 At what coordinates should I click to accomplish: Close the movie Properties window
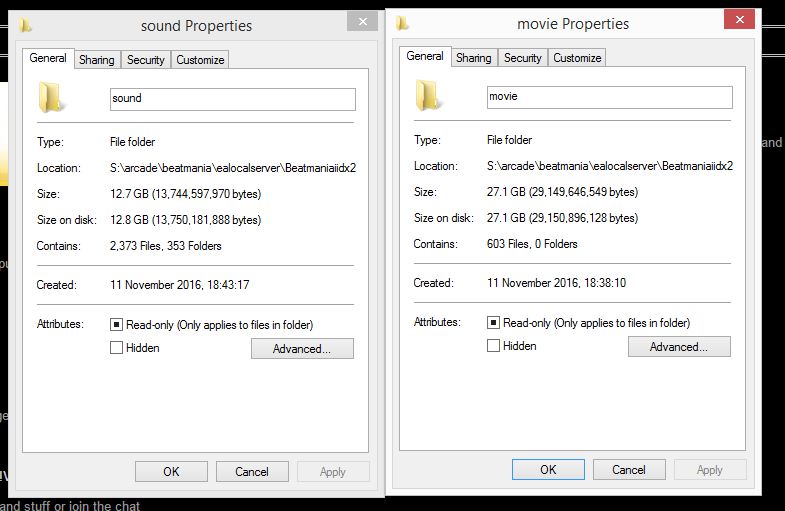coord(739,20)
